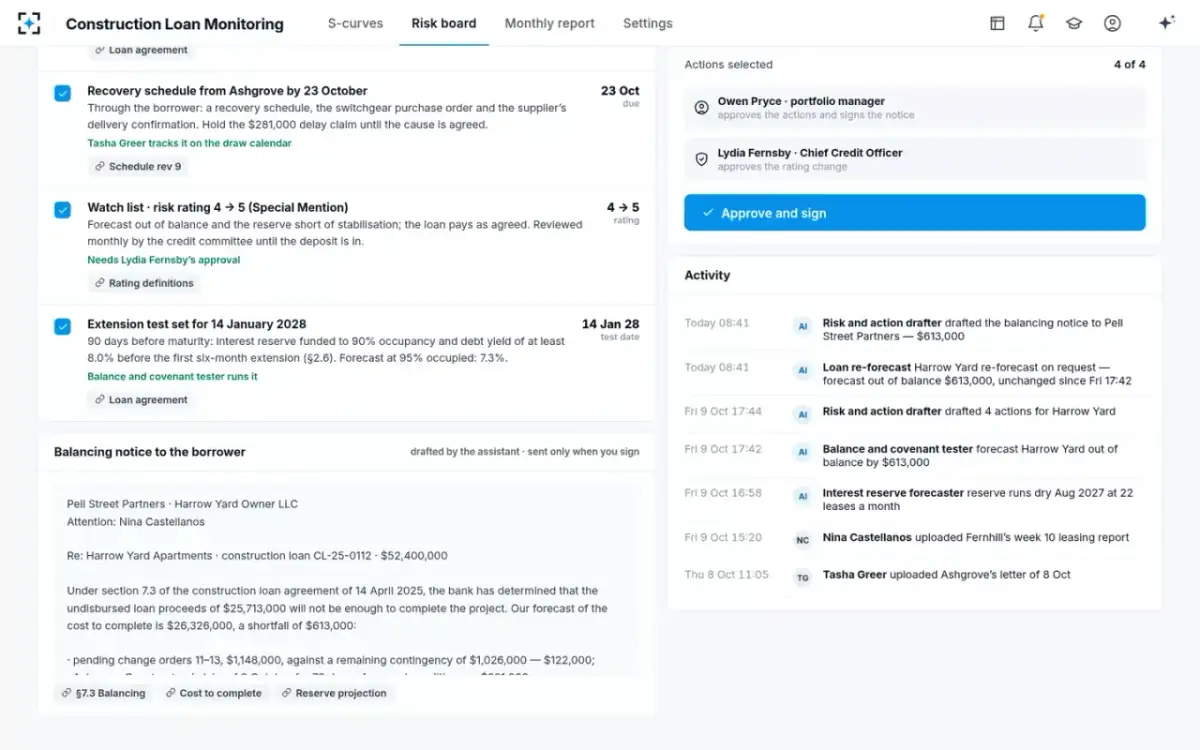
Task: Go to the Settings tab
Action: [x=648, y=23]
